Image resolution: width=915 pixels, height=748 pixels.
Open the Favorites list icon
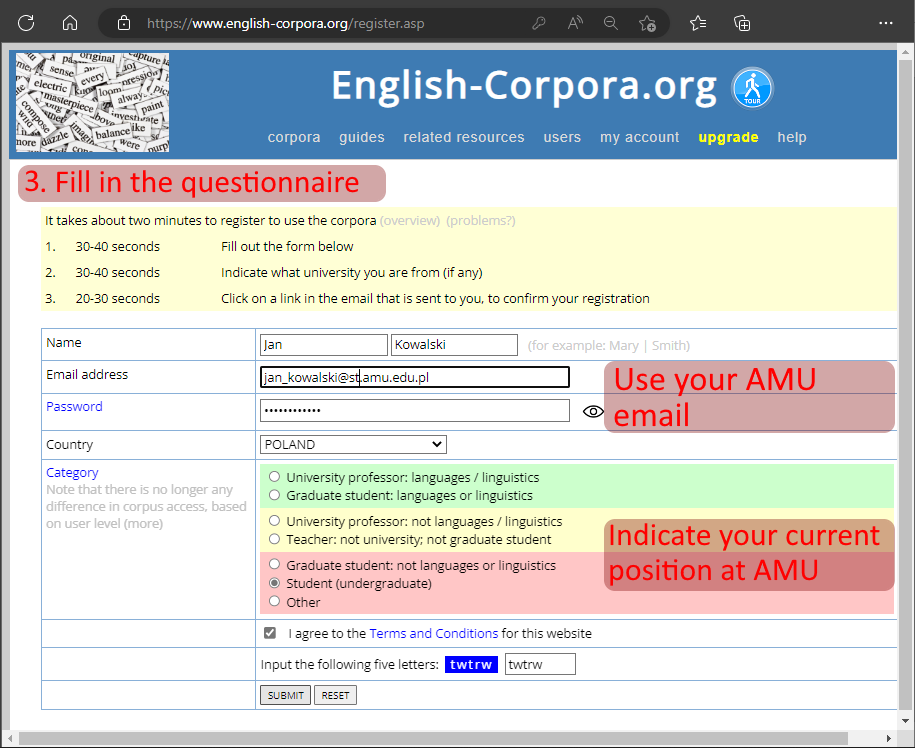698,22
